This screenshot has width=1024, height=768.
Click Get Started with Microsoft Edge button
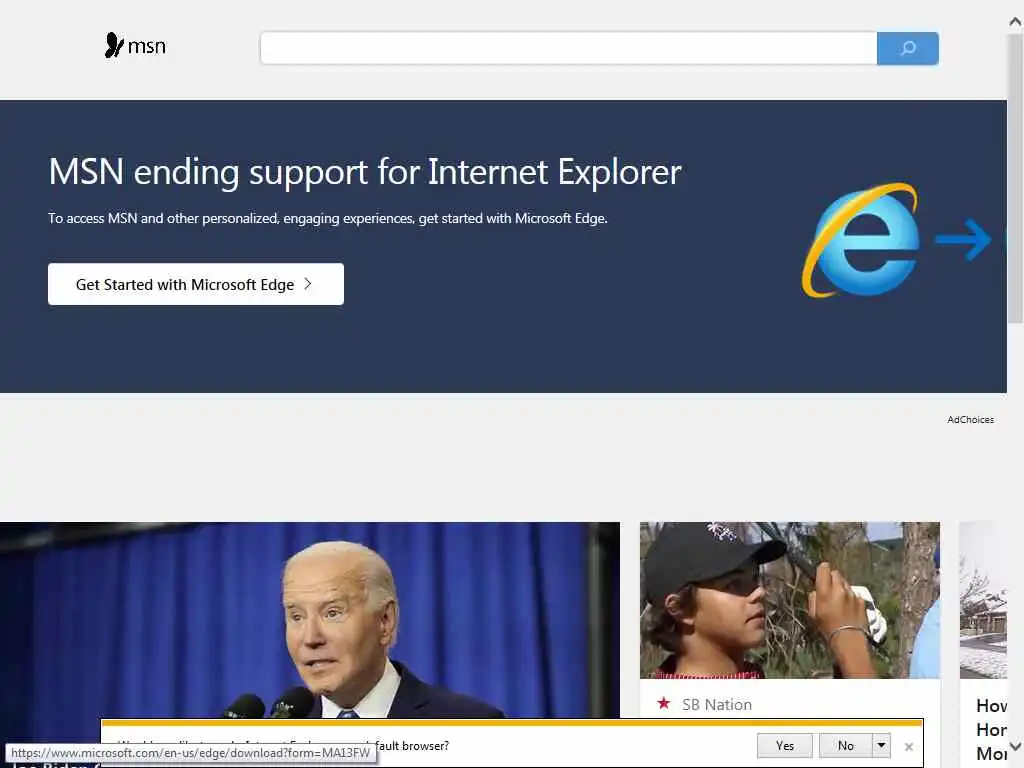196,284
